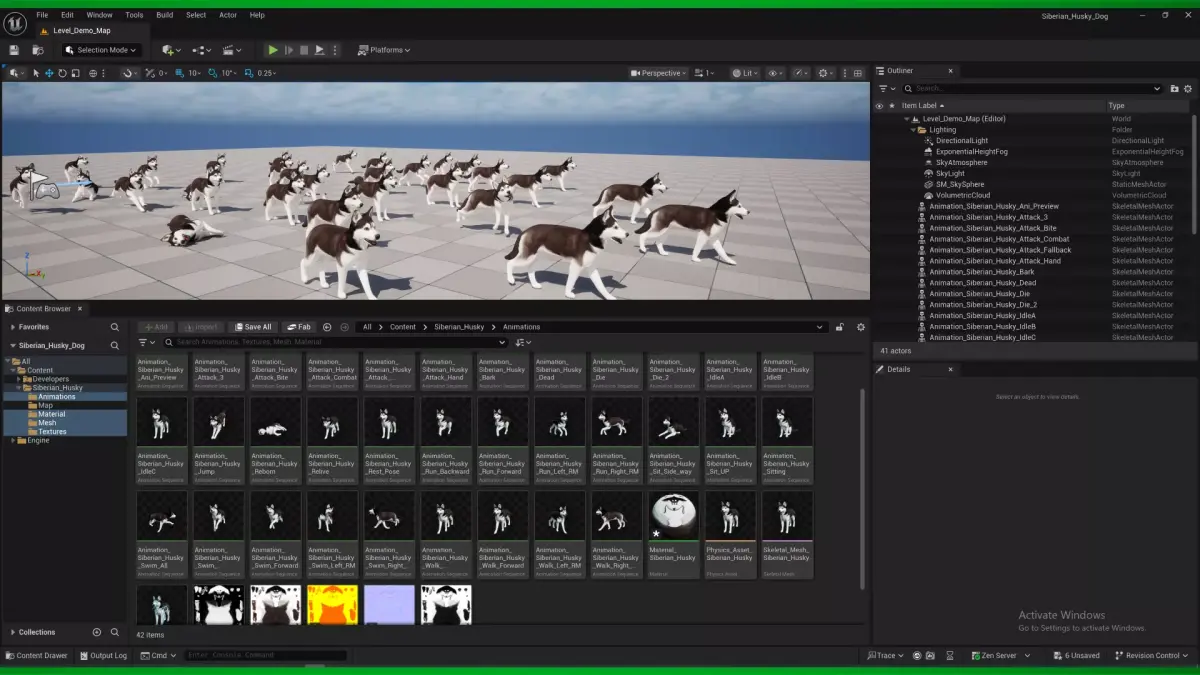This screenshot has width=1200, height=675.
Task: Open the Platforms dropdown
Action: [x=385, y=50]
